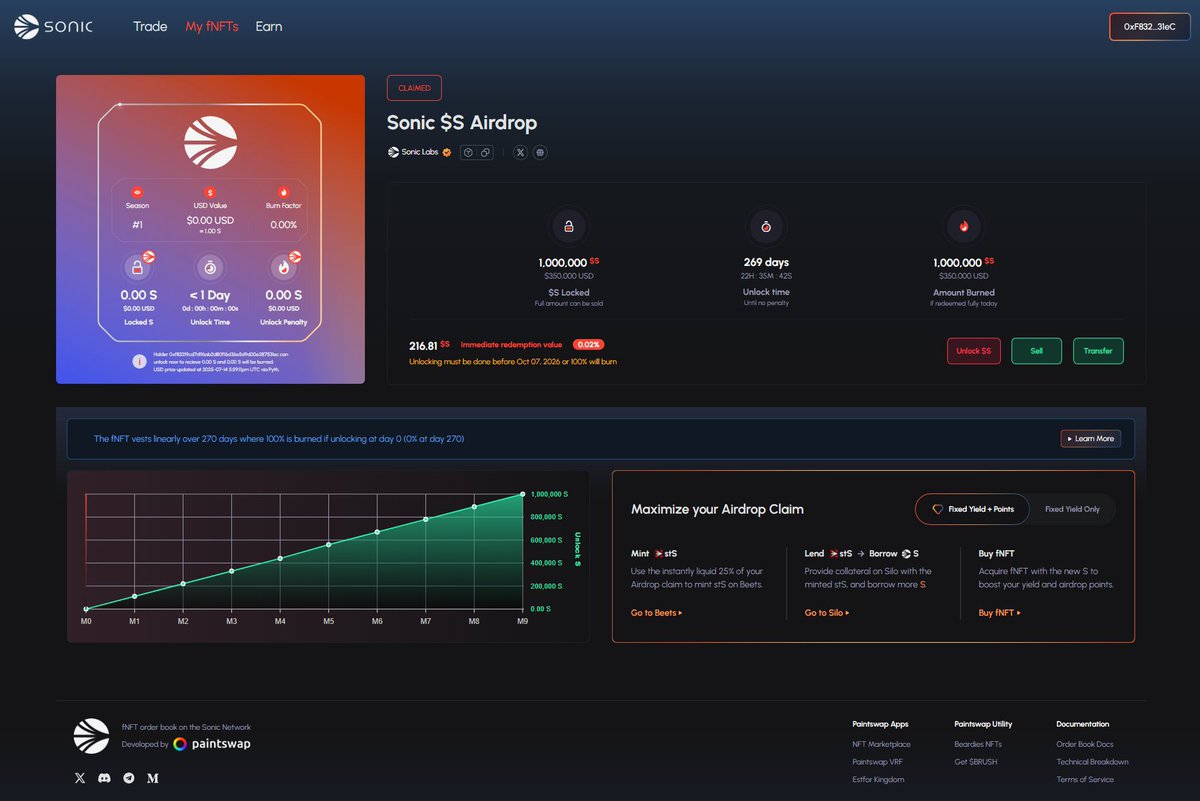Viewport: 1200px width, 801px height.
Task: Click the large Sonic logo on NFT card
Action: (210, 142)
